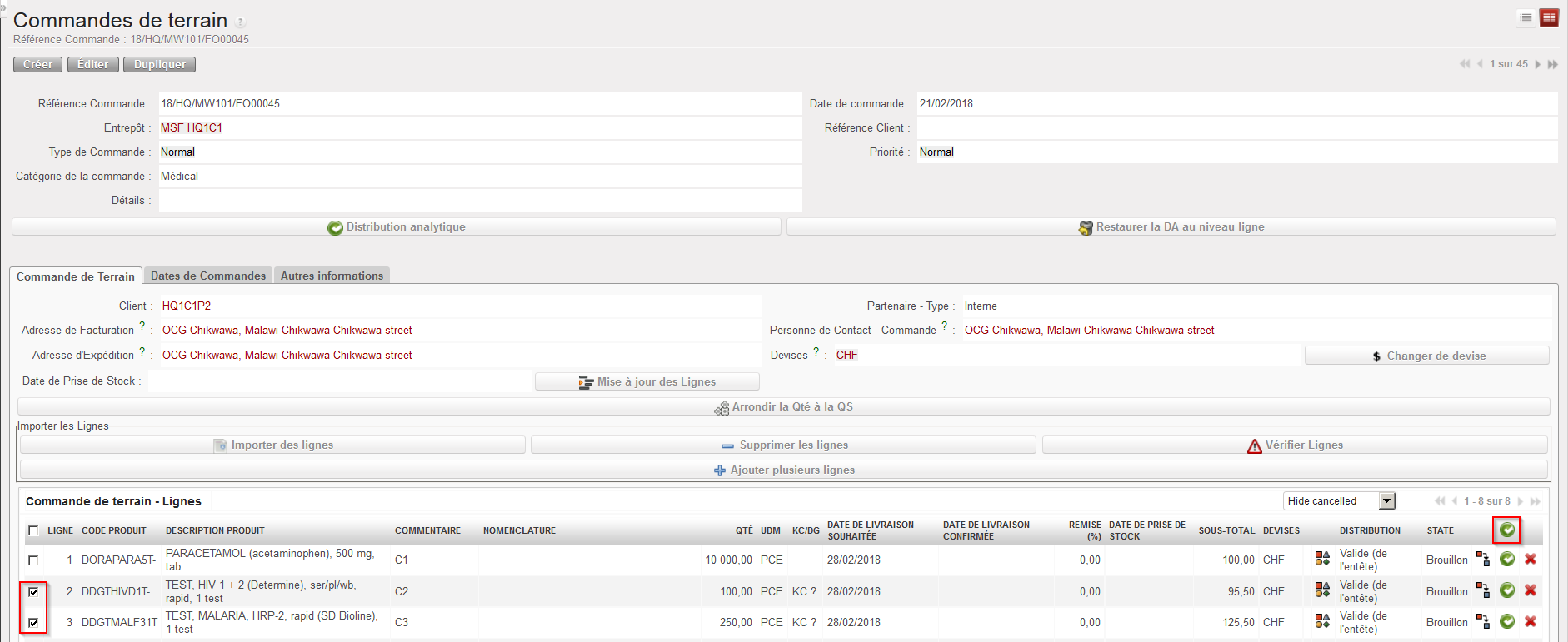Delete line 1 with the red X
Image resolution: width=1568 pixels, height=642 pixels.
click(1531, 560)
